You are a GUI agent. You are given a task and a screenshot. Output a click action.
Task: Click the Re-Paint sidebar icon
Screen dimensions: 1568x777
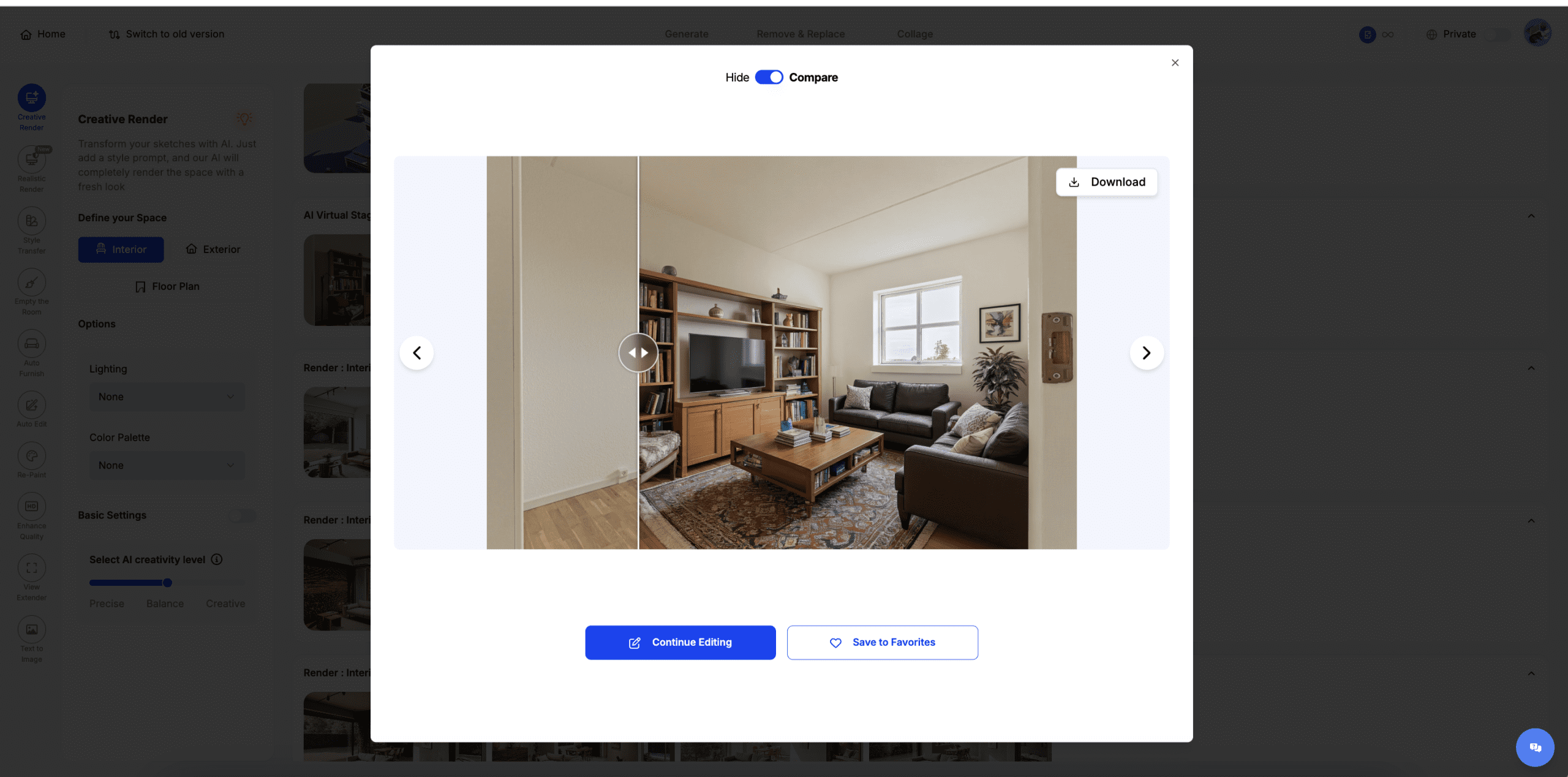(31, 457)
